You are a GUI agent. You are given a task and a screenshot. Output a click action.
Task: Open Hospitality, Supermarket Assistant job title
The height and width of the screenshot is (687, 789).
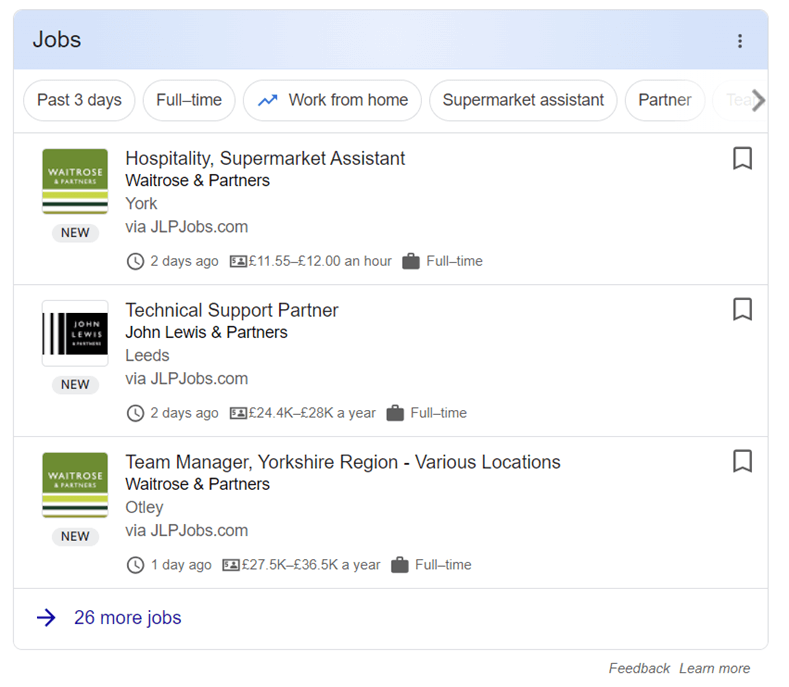[x=265, y=158]
